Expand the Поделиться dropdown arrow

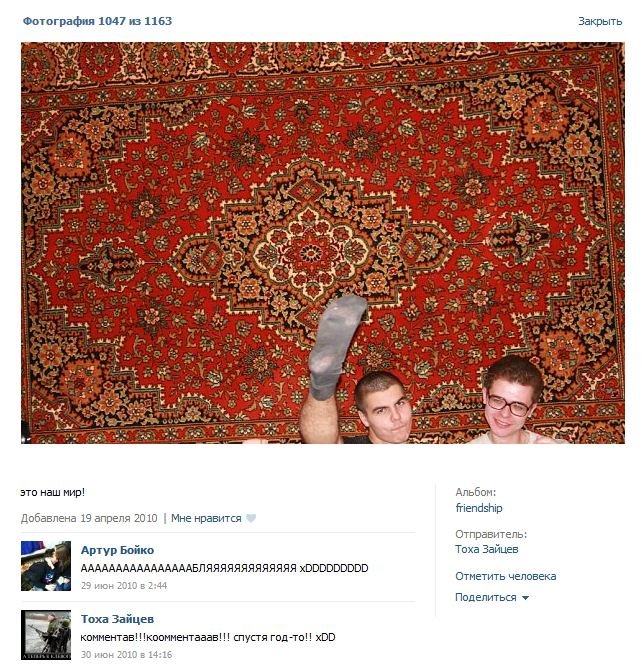point(526,598)
